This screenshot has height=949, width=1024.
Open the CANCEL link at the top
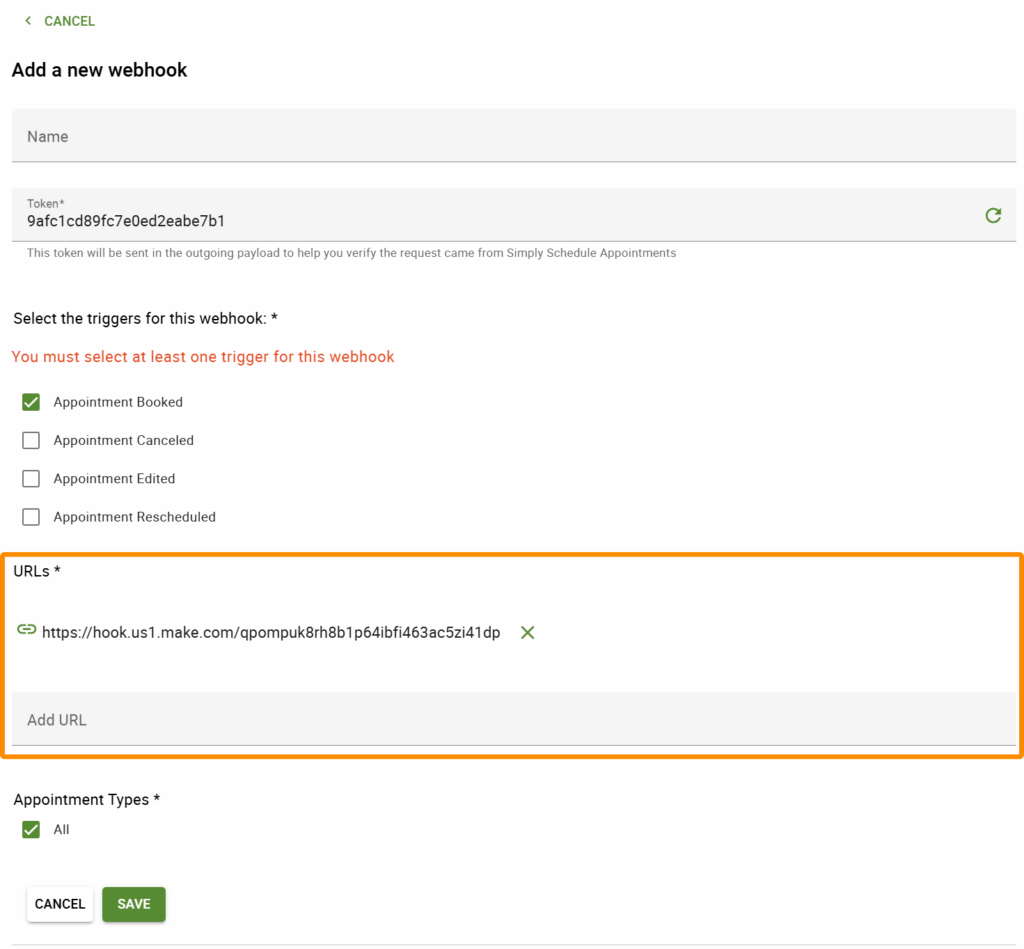69,20
